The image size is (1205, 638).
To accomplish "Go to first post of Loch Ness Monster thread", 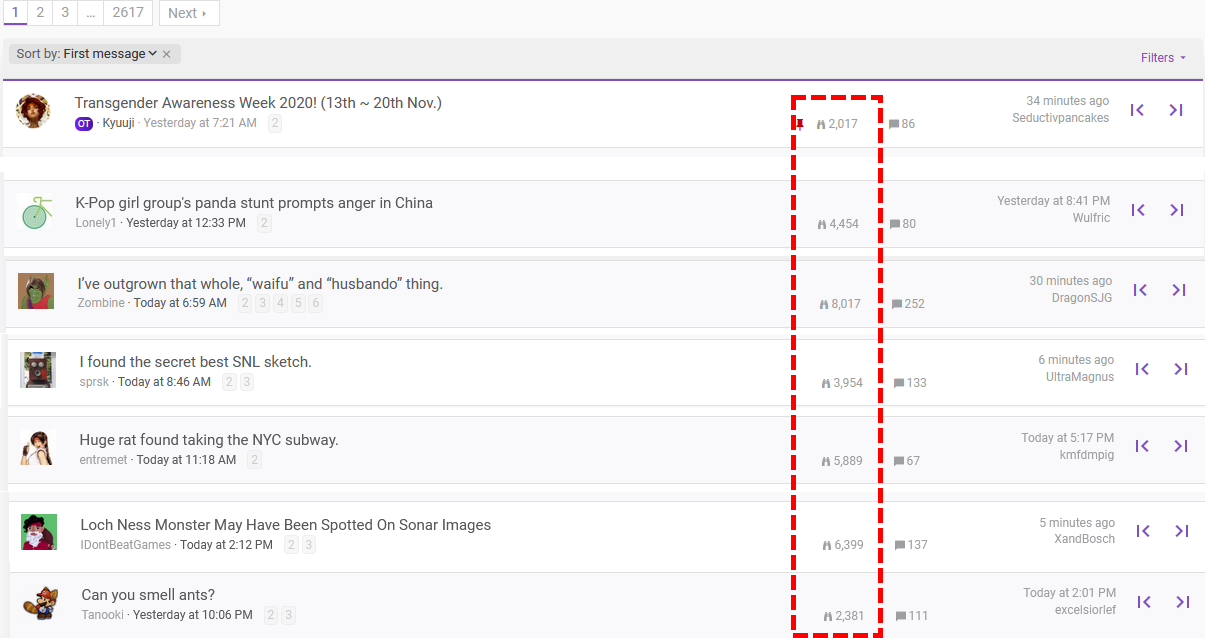I will (1143, 531).
